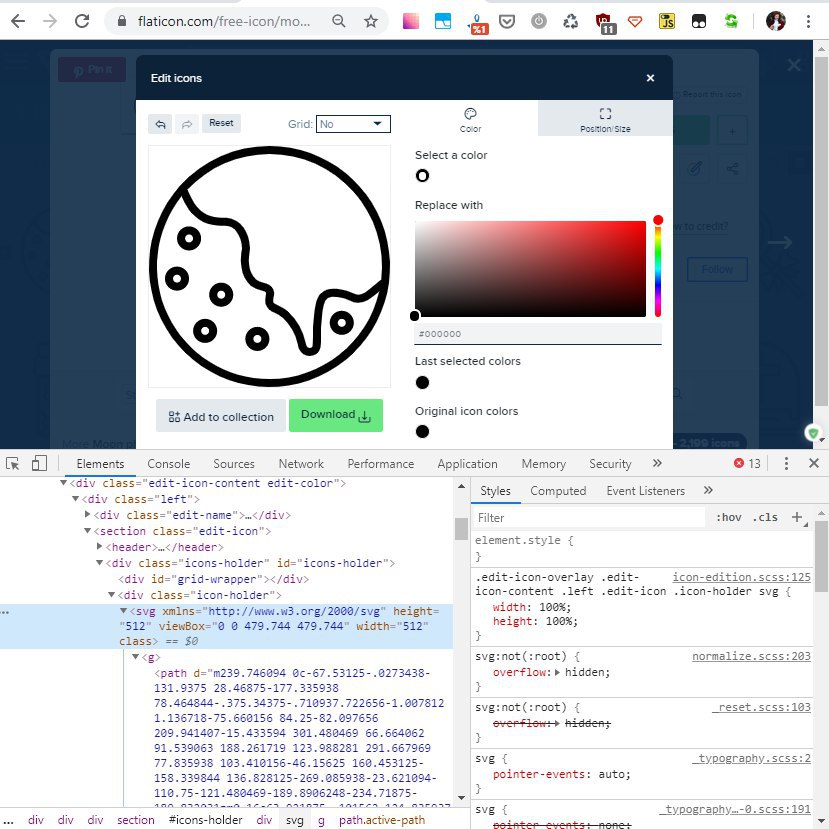
Task: Click the #000000 hex color field
Action: coord(538,334)
